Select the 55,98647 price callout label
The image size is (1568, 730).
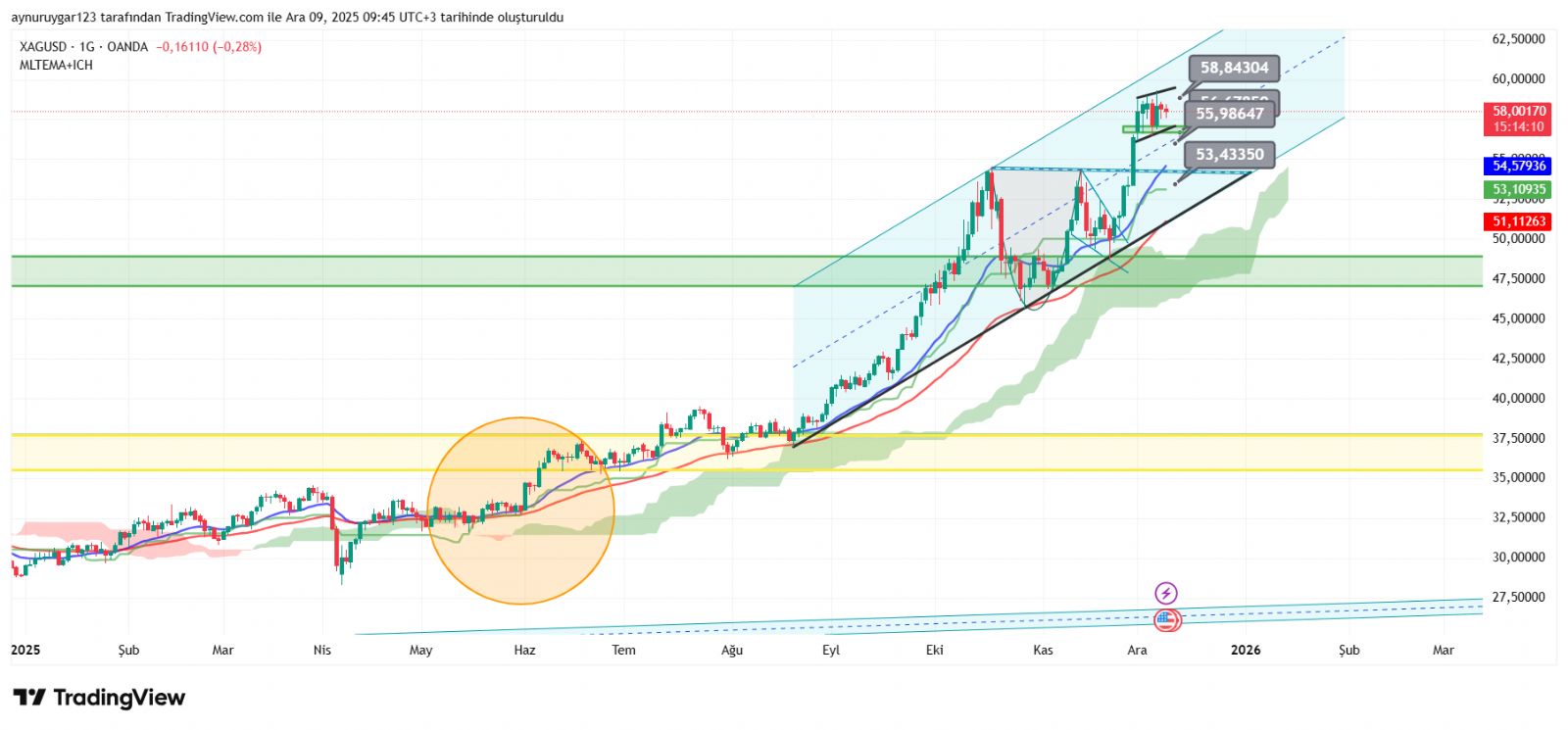coord(1229,114)
